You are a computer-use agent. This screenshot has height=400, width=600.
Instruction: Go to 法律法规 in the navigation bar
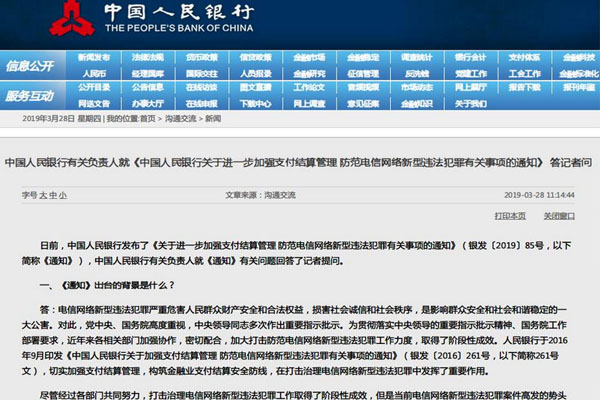(148, 57)
